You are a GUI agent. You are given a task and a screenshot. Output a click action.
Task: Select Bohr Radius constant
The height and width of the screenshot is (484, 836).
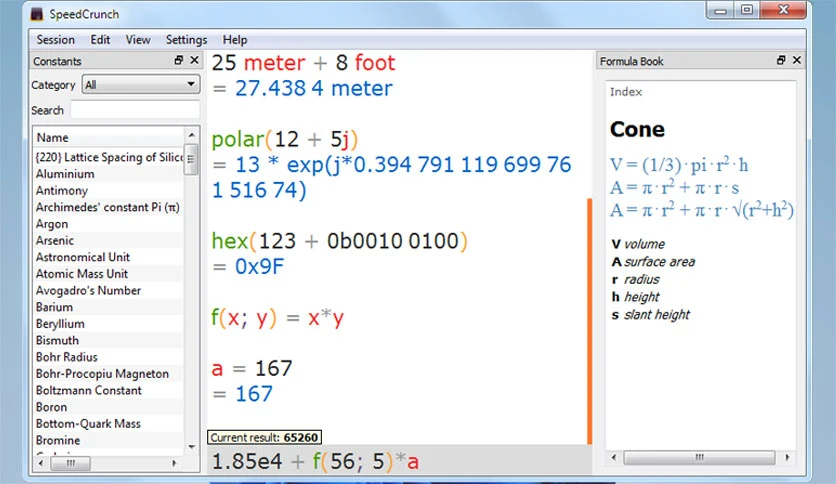pyautogui.click(x=109, y=357)
